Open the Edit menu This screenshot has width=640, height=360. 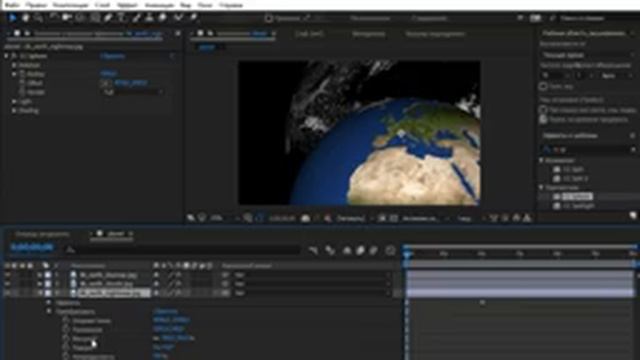(36, 5)
